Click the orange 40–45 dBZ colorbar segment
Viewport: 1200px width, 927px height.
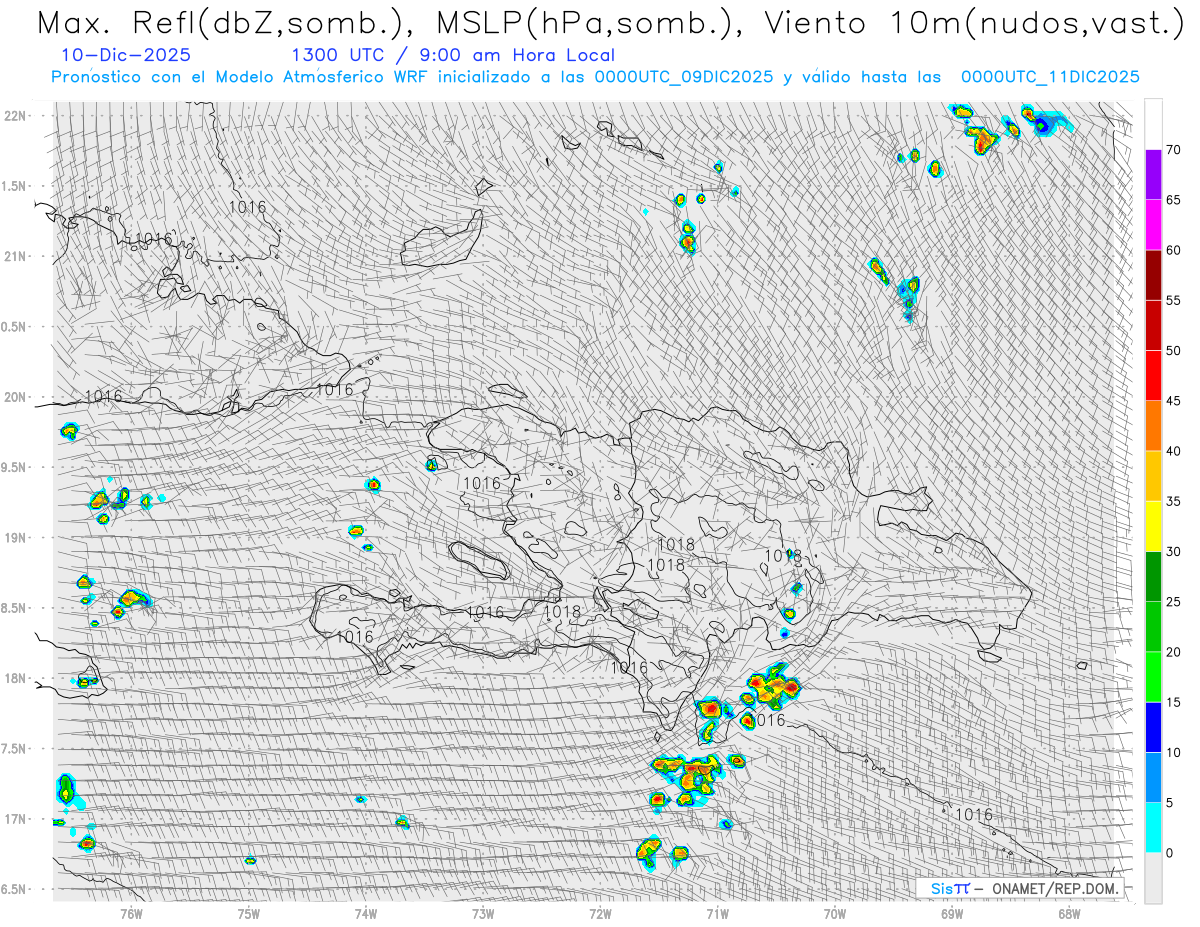pos(1153,426)
